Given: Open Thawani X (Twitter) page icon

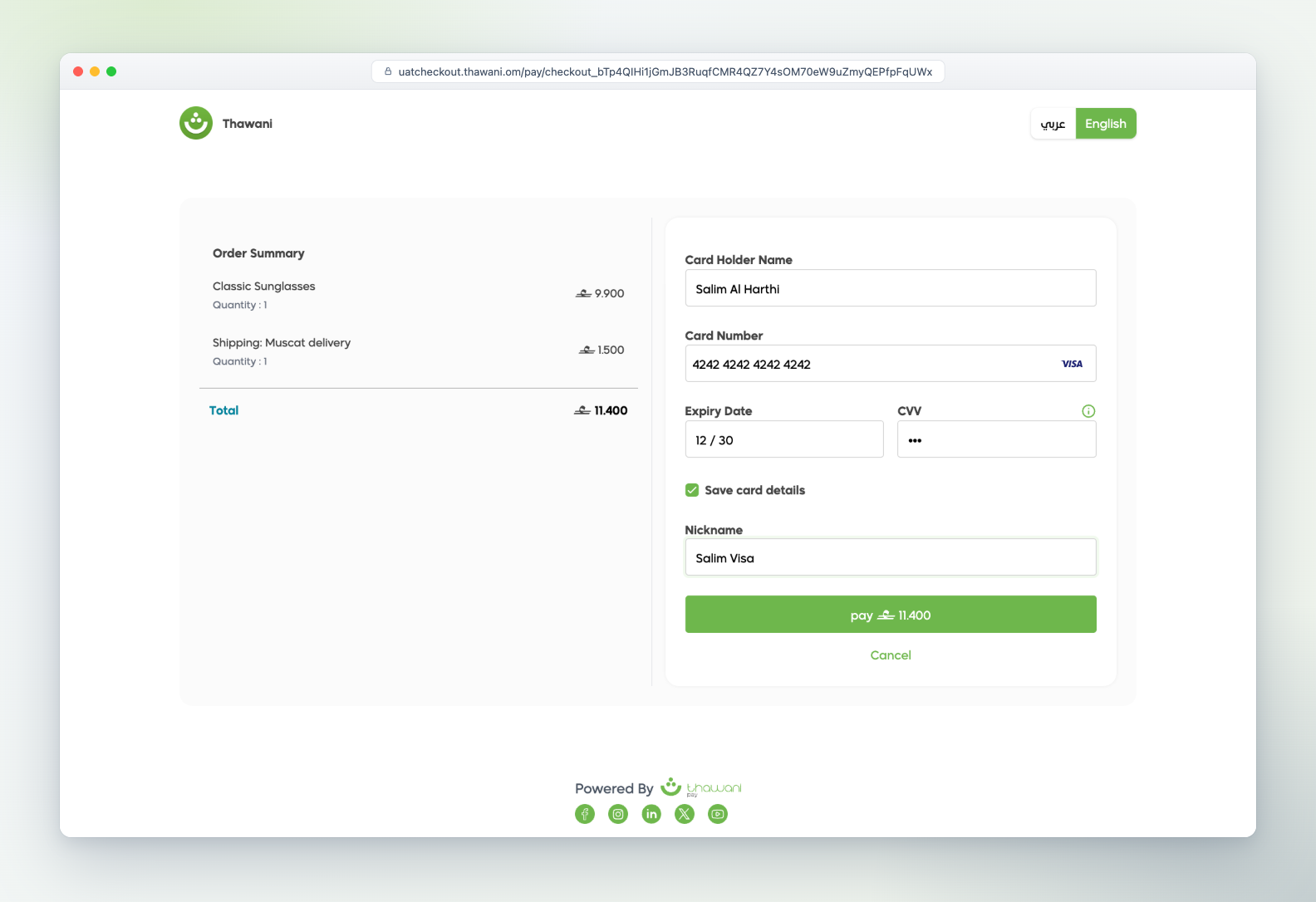Looking at the screenshot, I should pos(685,814).
